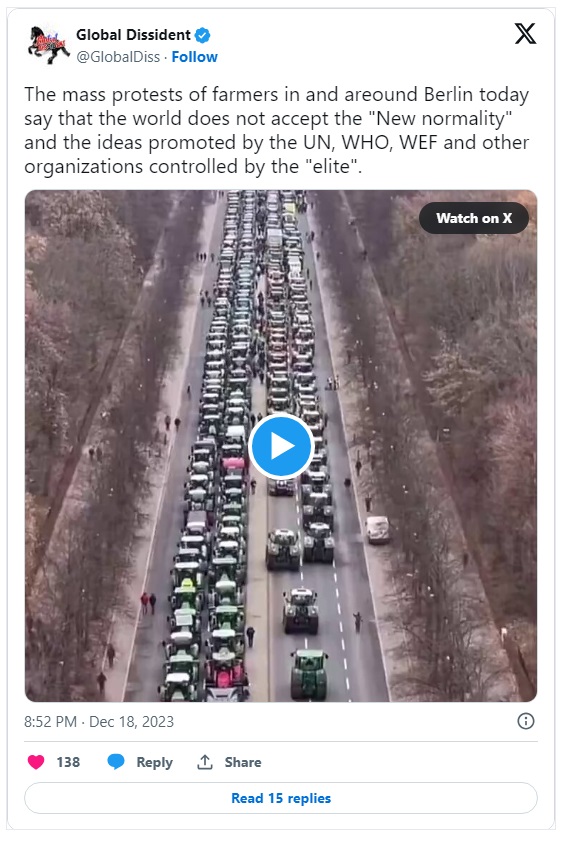Click the X logo icon

coord(525,34)
